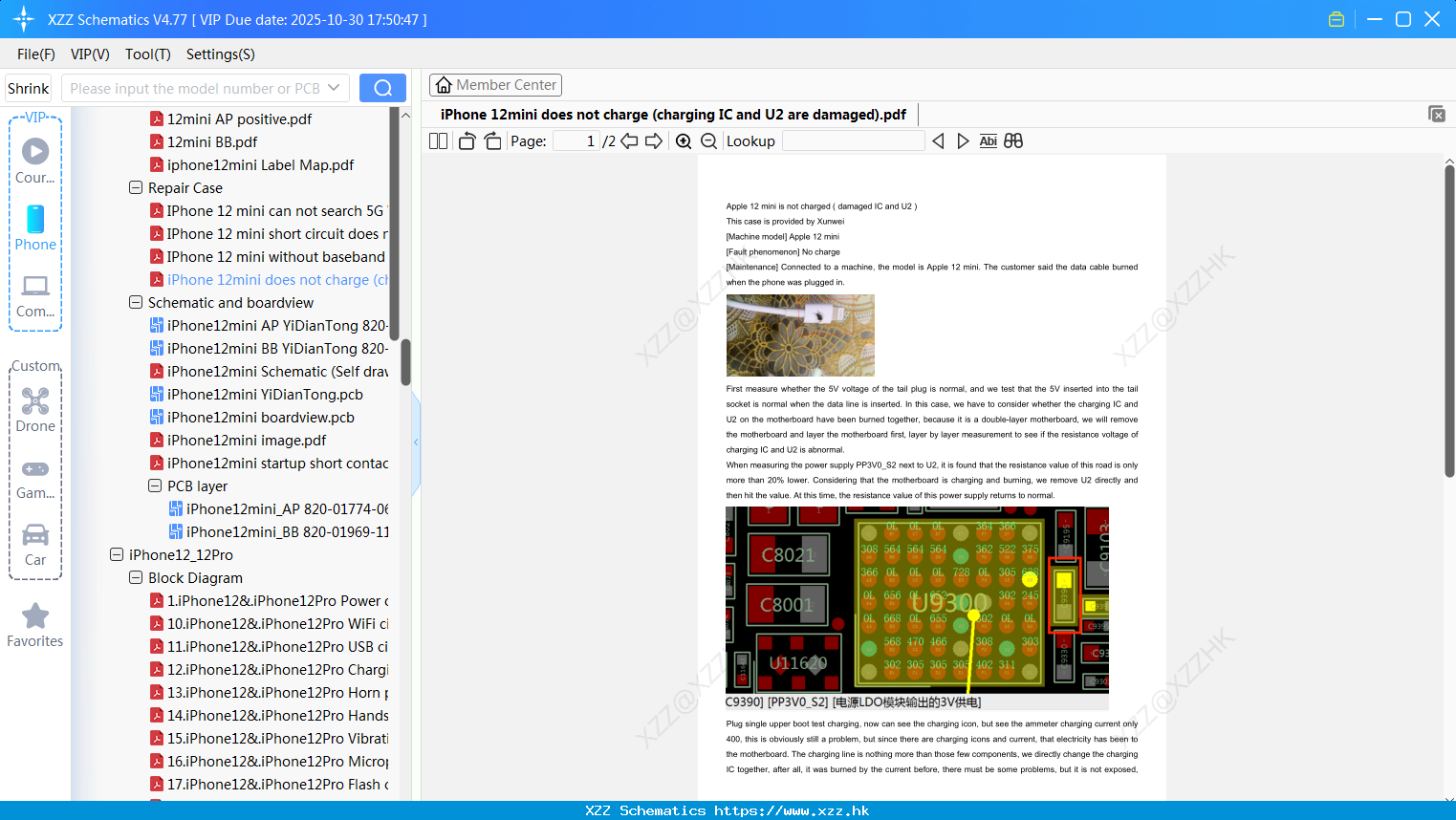Open the VIP(V) menu
1456x820 pixels.
(90, 54)
